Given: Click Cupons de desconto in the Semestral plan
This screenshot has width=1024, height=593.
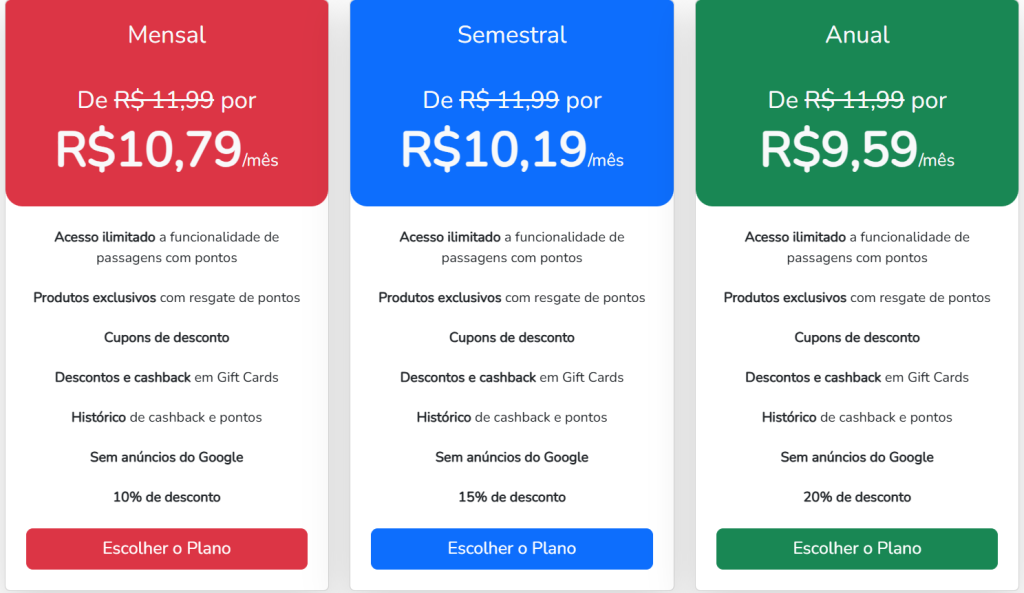Looking at the screenshot, I should pos(511,337).
